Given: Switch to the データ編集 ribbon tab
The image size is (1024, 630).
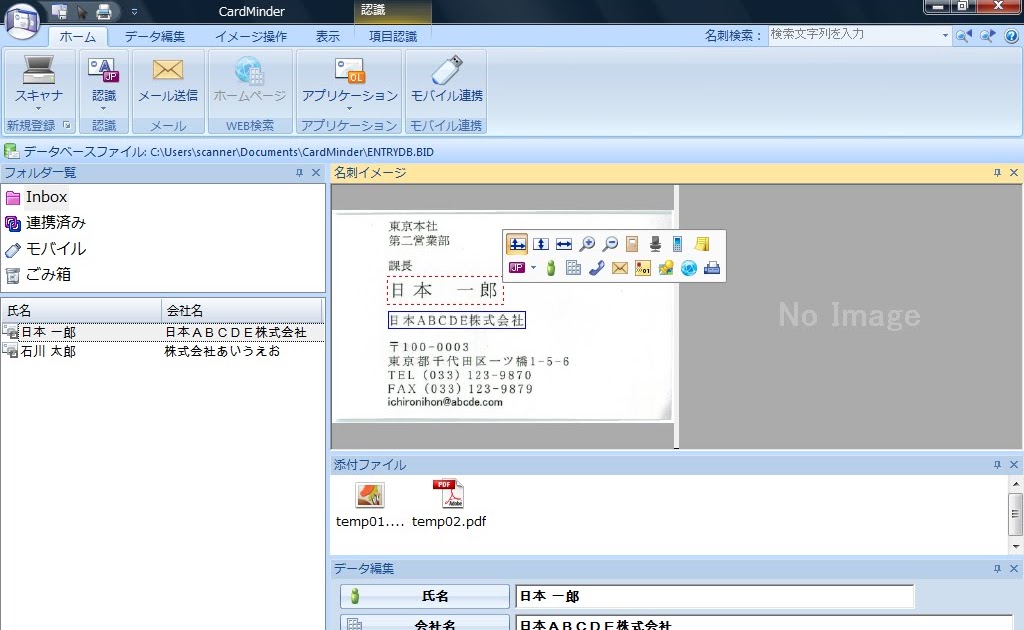Looking at the screenshot, I should tap(155, 37).
